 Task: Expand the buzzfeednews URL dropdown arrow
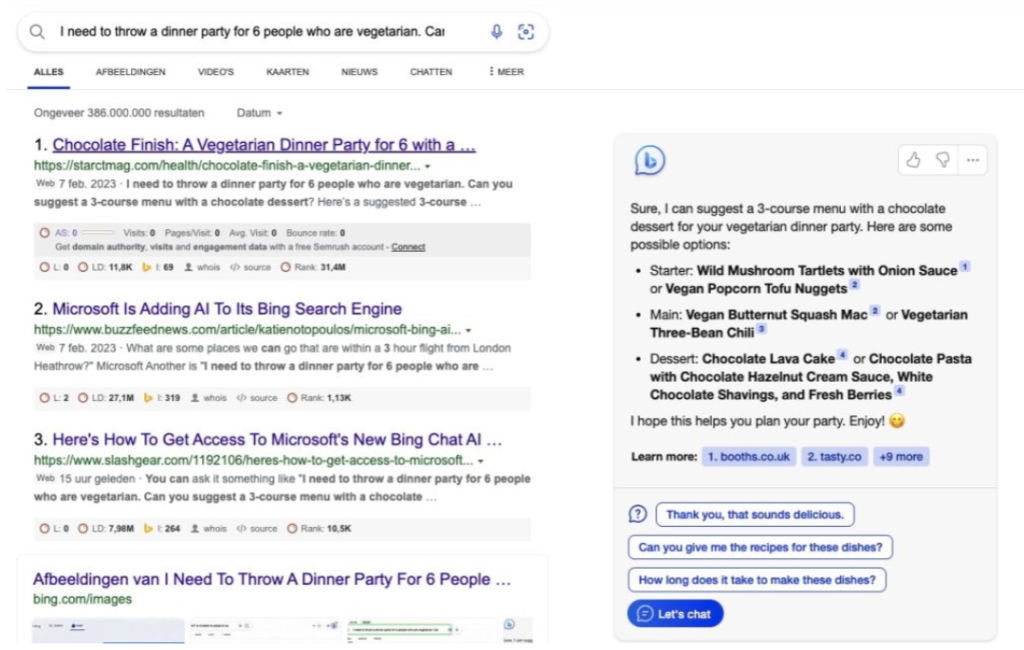(x=468, y=330)
